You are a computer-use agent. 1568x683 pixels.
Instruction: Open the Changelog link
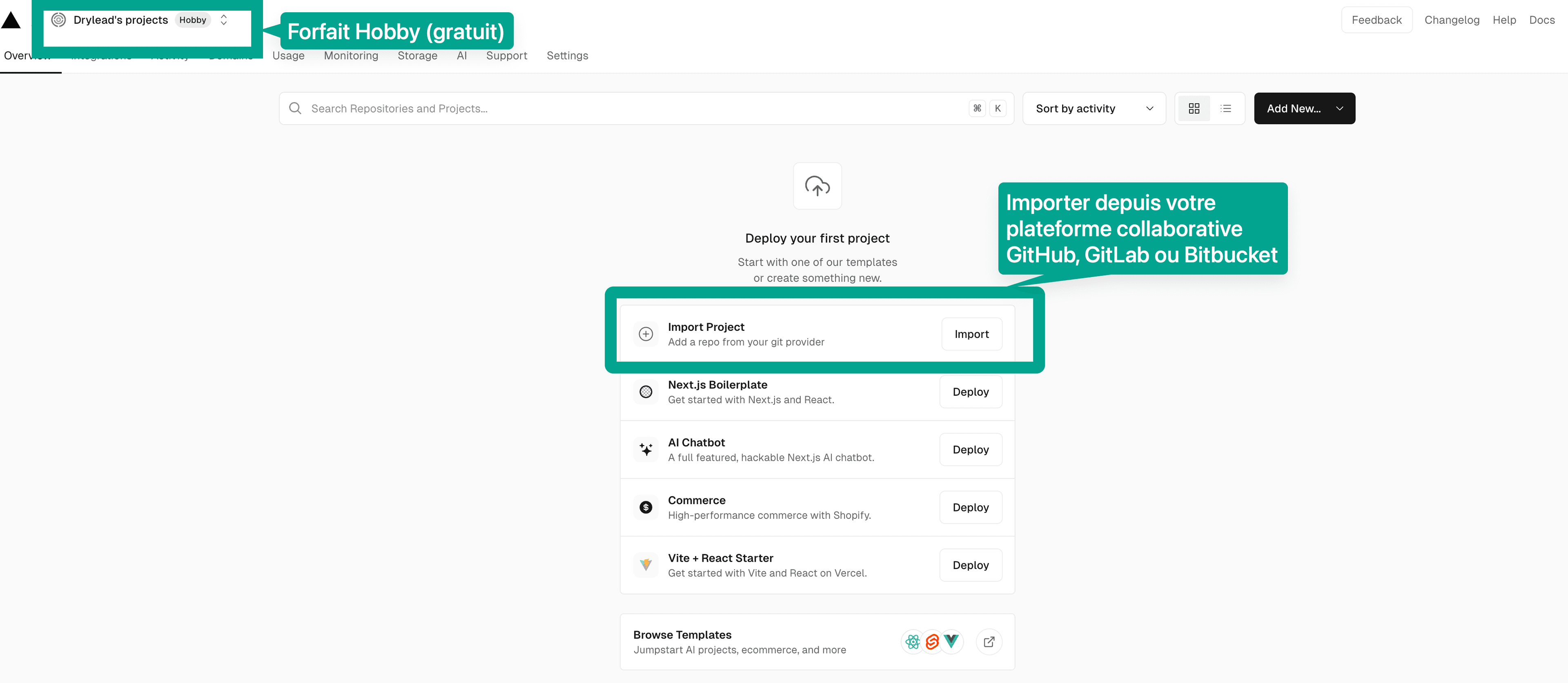click(1452, 20)
